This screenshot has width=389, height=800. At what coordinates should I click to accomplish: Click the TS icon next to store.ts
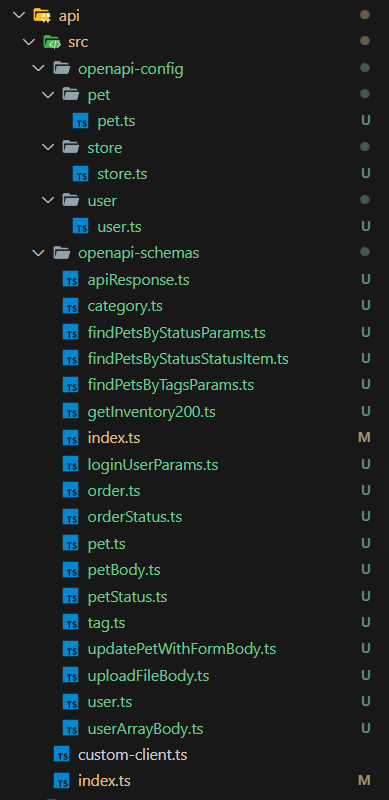pos(81,174)
